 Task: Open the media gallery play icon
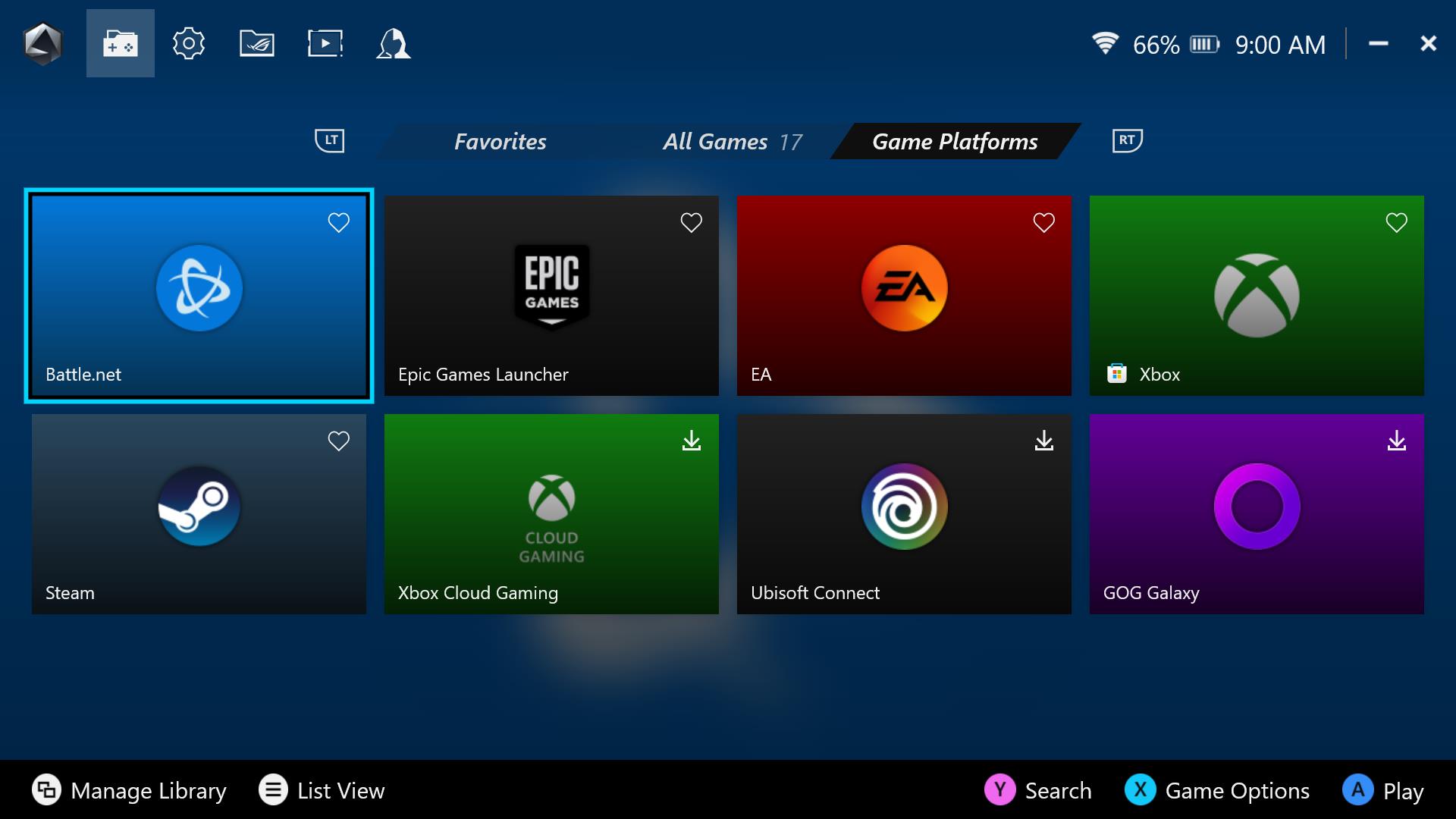click(x=325, y=43)
